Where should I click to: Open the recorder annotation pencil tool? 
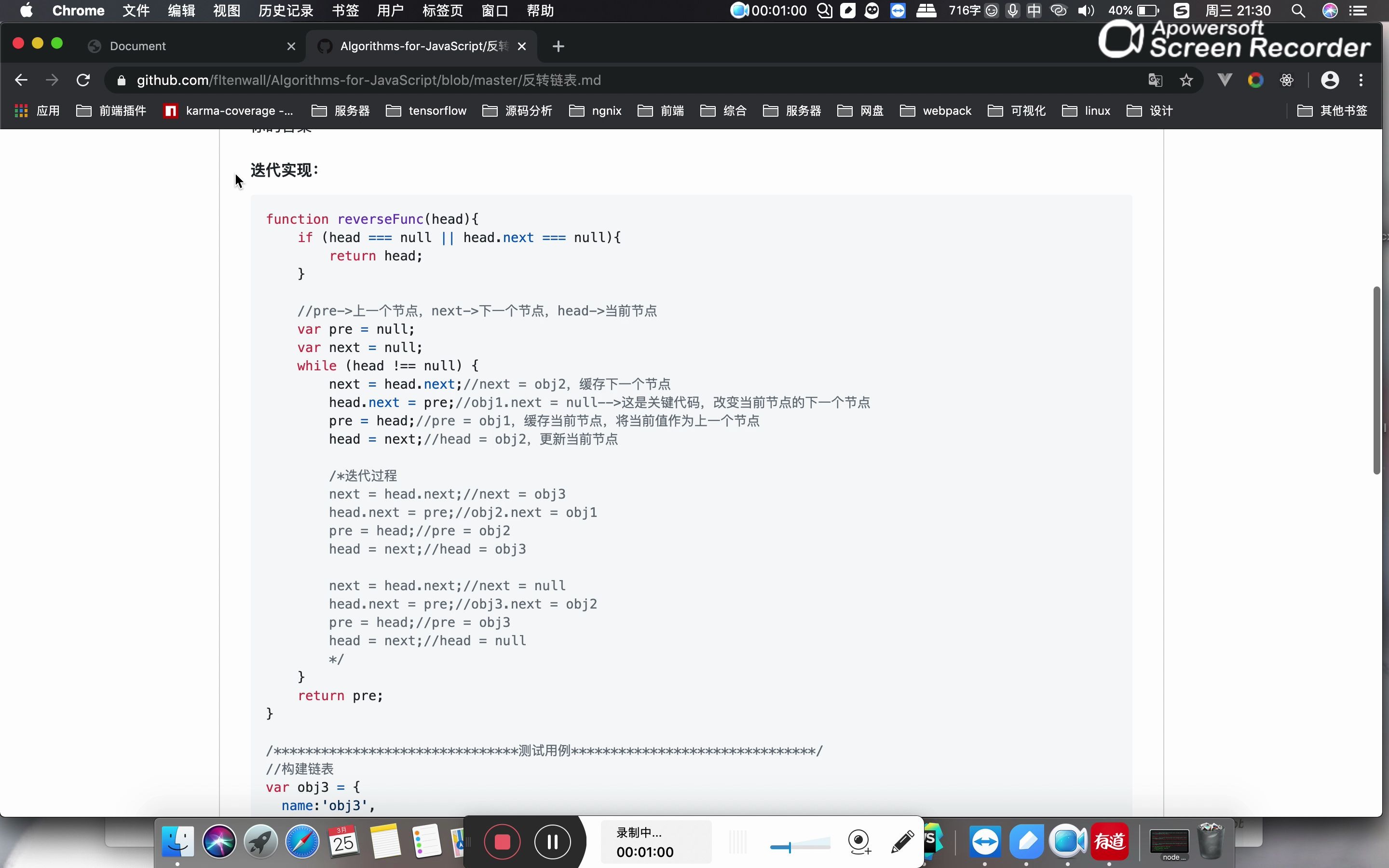pos(903,841)
